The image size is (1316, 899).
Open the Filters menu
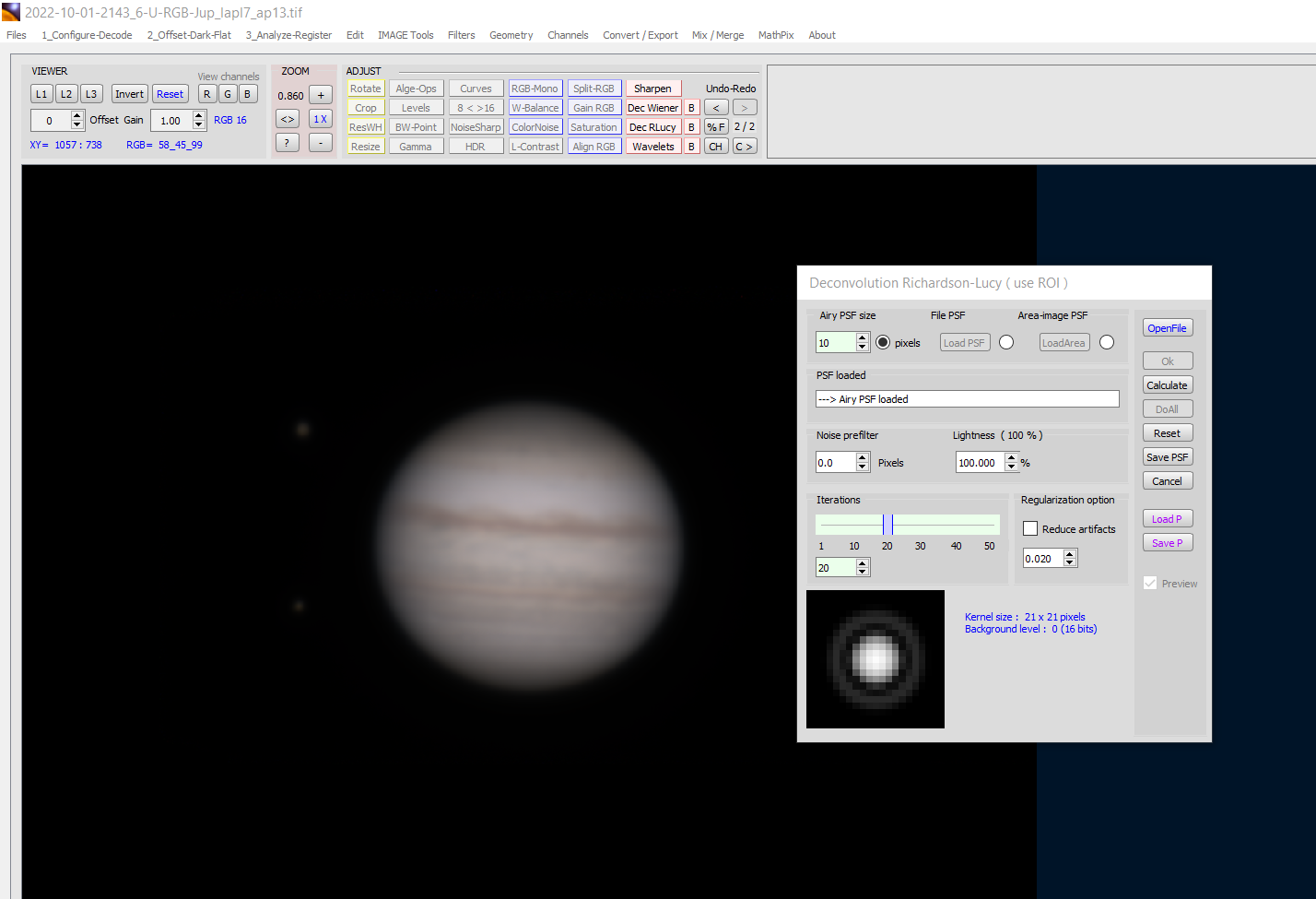tap(462, 35)
